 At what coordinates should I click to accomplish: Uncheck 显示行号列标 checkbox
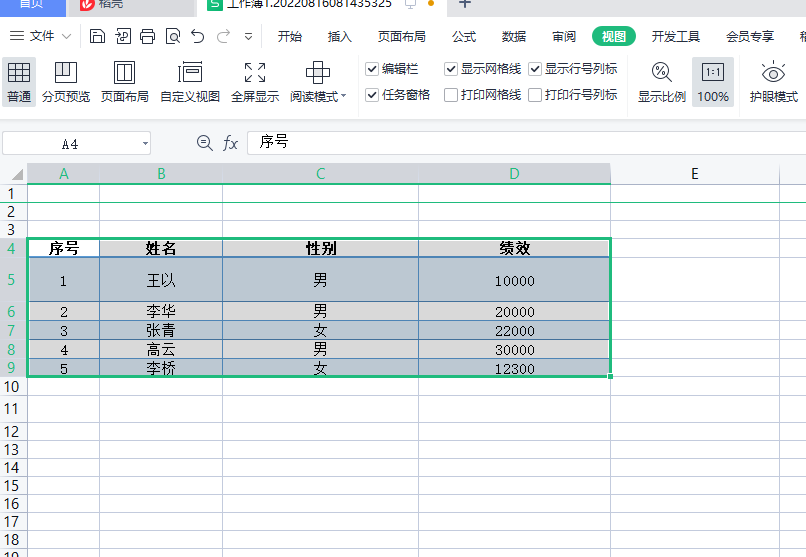pos(535,69)
